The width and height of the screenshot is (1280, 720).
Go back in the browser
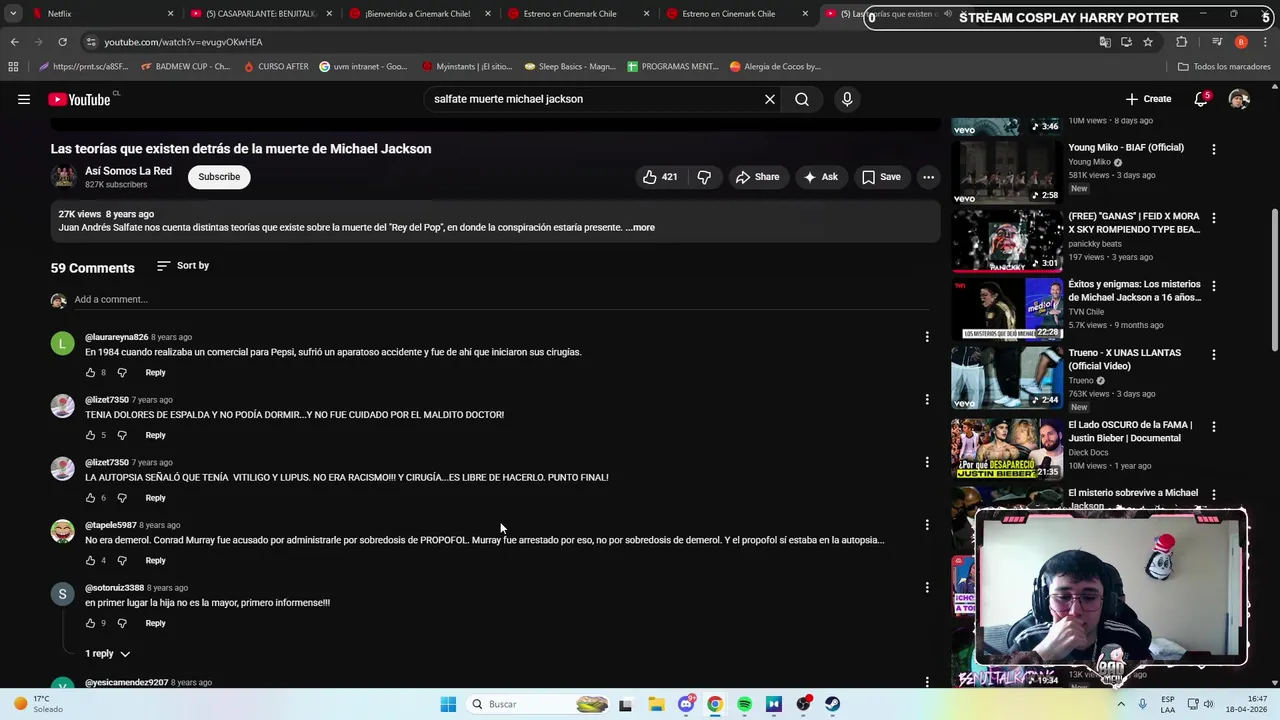point(14,42)
